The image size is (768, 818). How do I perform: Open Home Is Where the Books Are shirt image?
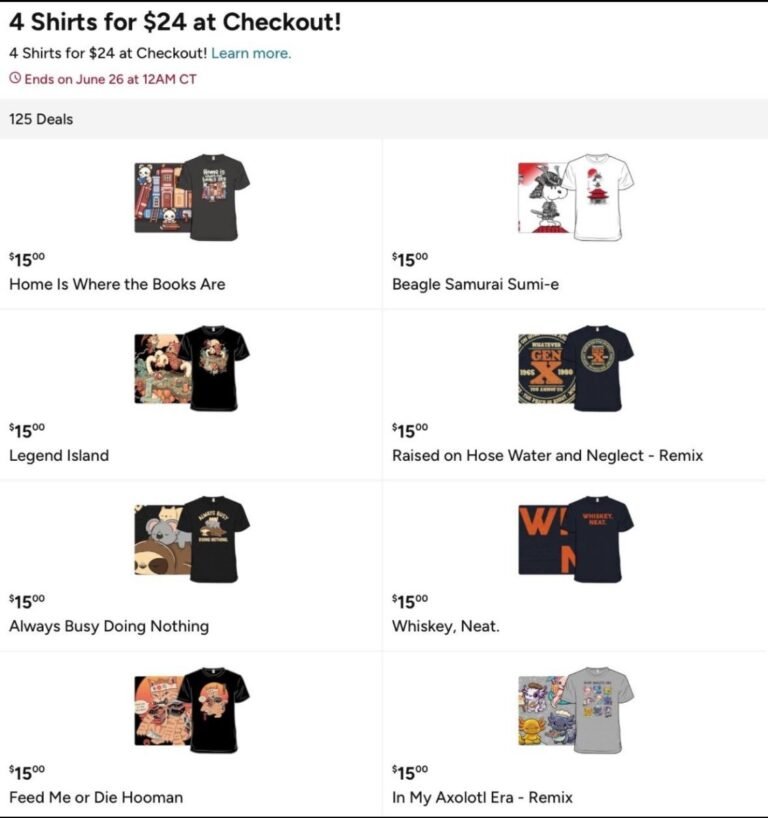[192, 197]
